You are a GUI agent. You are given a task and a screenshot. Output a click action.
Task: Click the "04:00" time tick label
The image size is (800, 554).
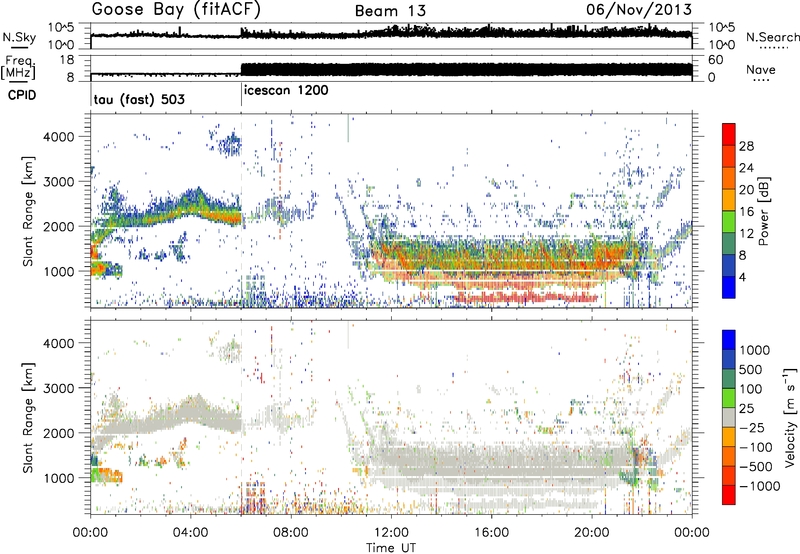click(190, 533)
